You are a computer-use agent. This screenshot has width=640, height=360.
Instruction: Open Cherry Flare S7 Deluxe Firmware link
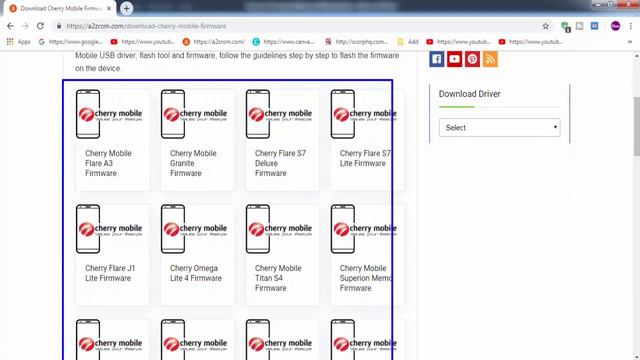280,163
